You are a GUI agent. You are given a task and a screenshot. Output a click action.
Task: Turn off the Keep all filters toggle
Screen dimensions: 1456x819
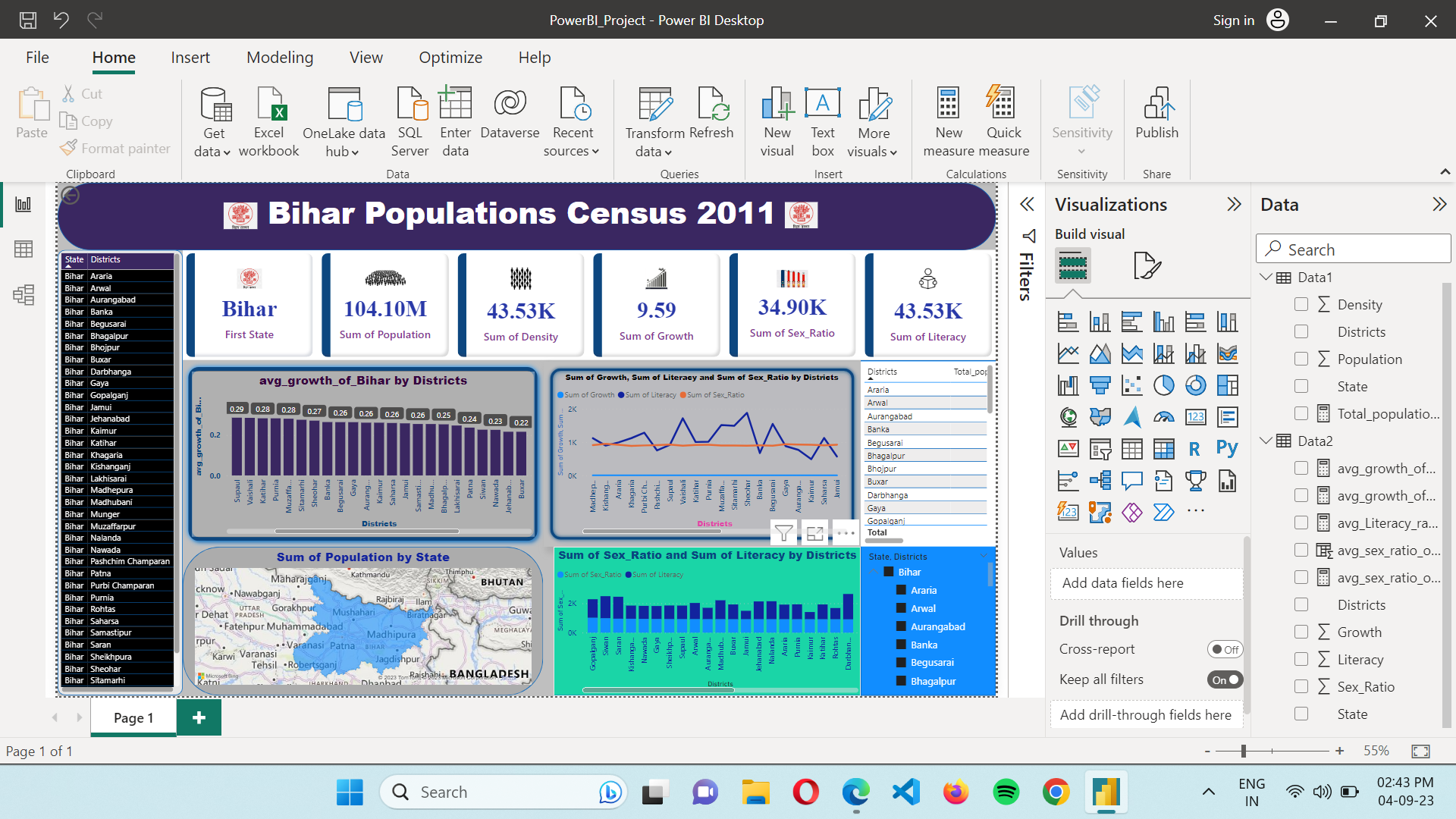[1224, 679]
